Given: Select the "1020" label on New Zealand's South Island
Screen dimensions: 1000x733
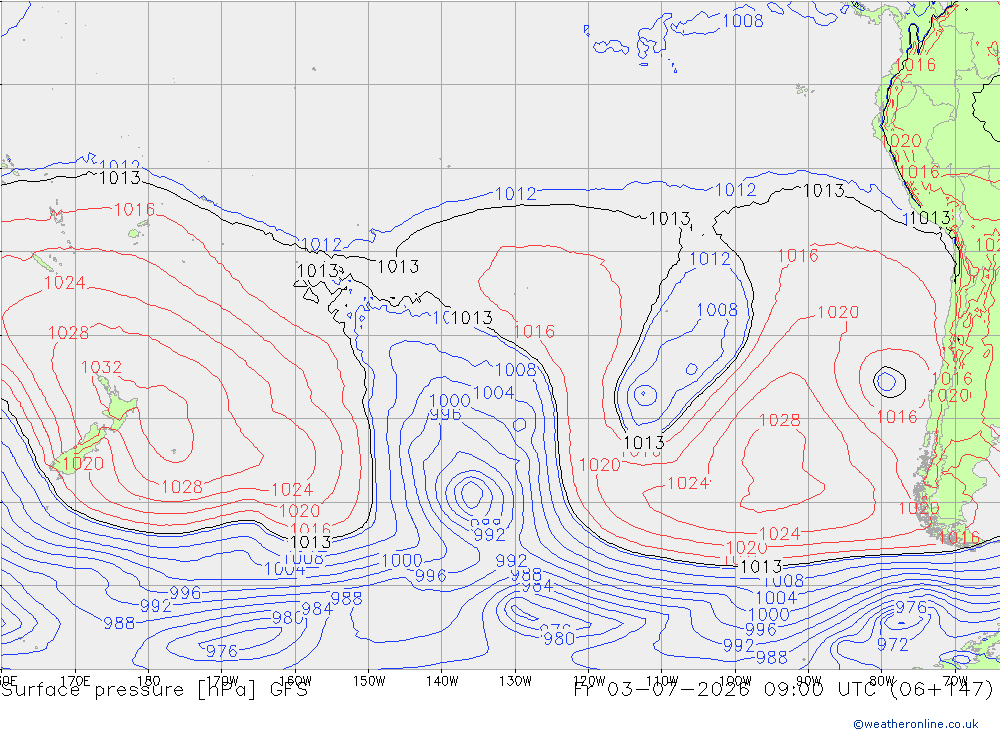Looking at the screenshot, I should point(83,464).
